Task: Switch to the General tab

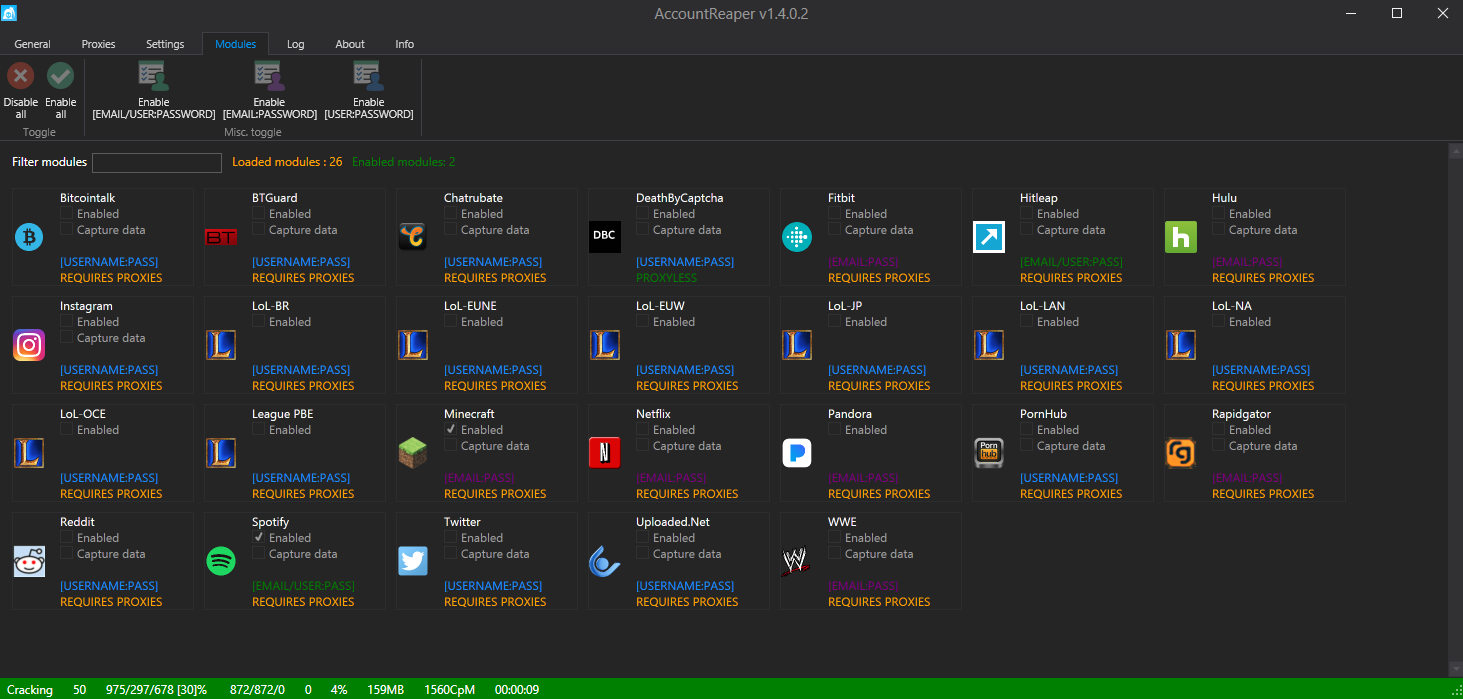Action: click(33, 44)
